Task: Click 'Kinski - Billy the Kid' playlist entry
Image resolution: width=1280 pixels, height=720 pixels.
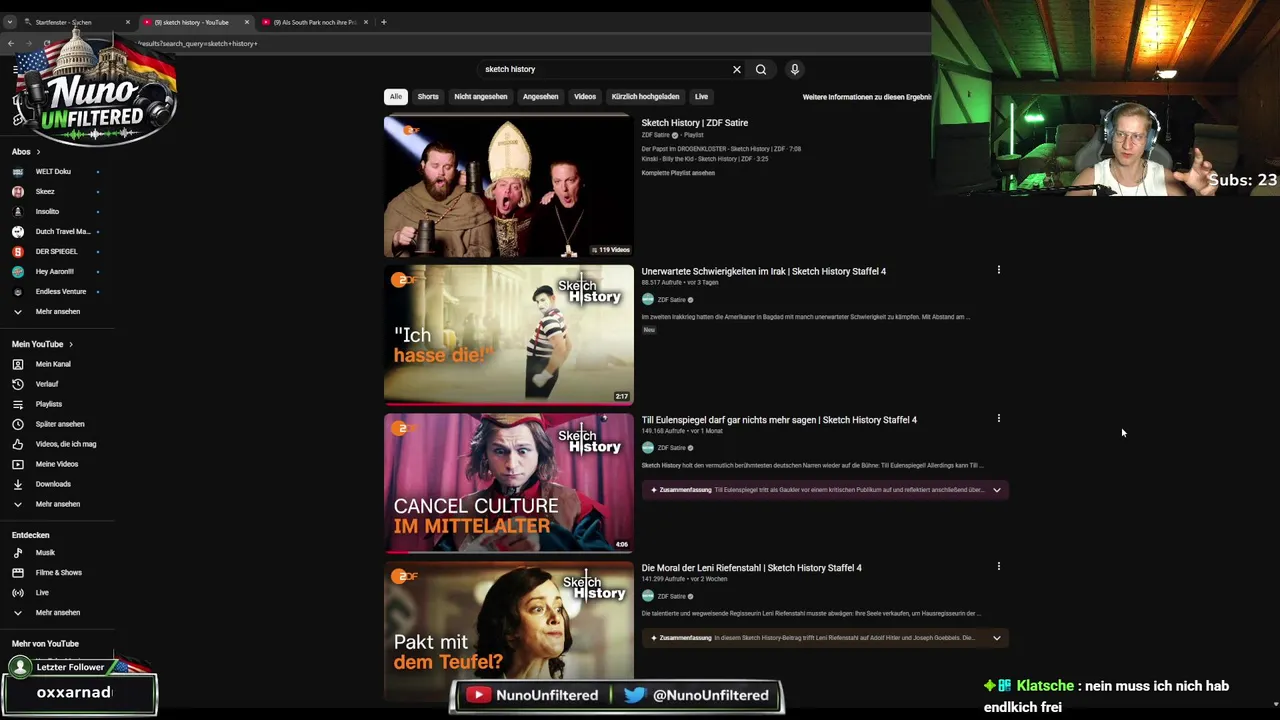Action: click(704, 159)
